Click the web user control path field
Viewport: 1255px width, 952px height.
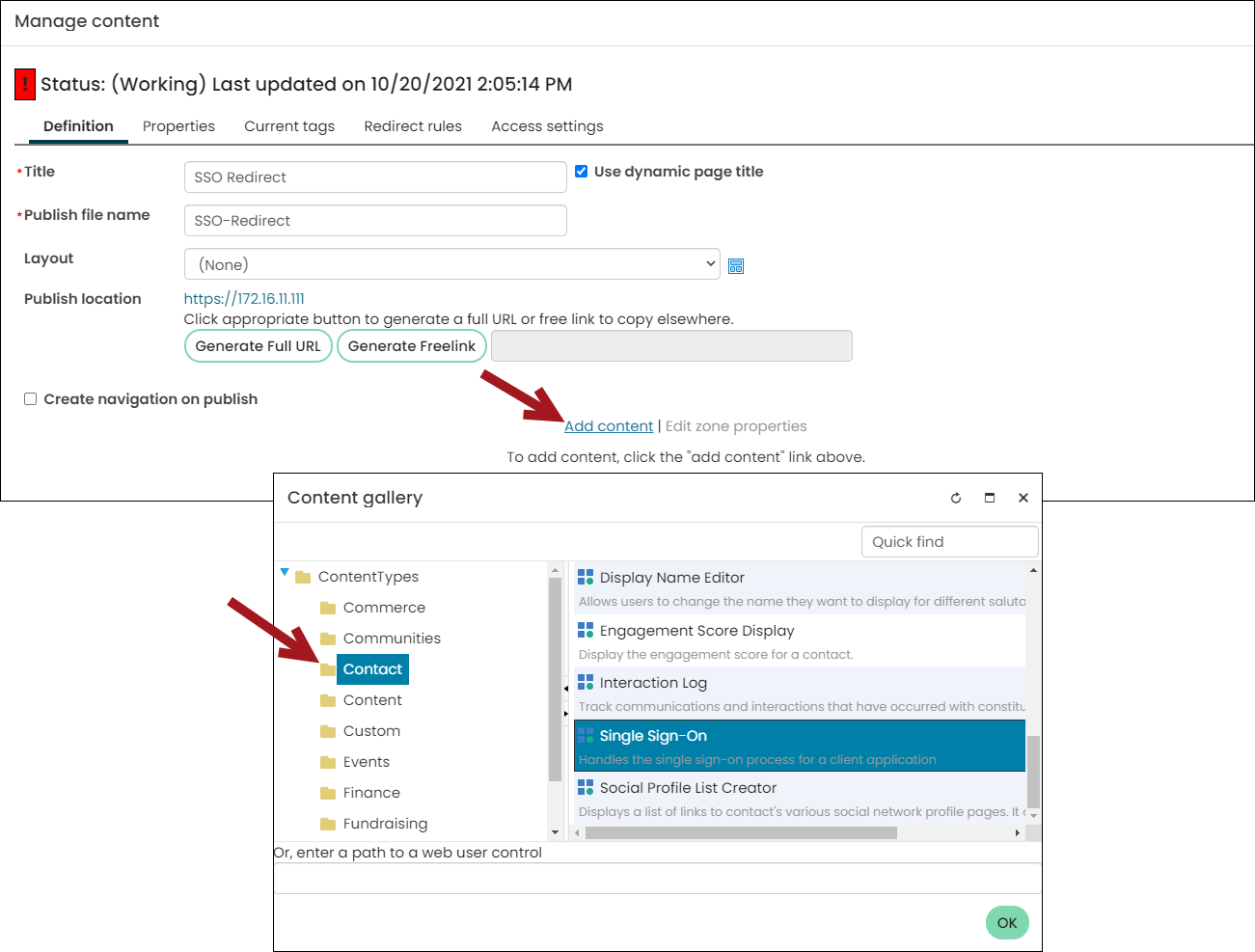[658, 879]
